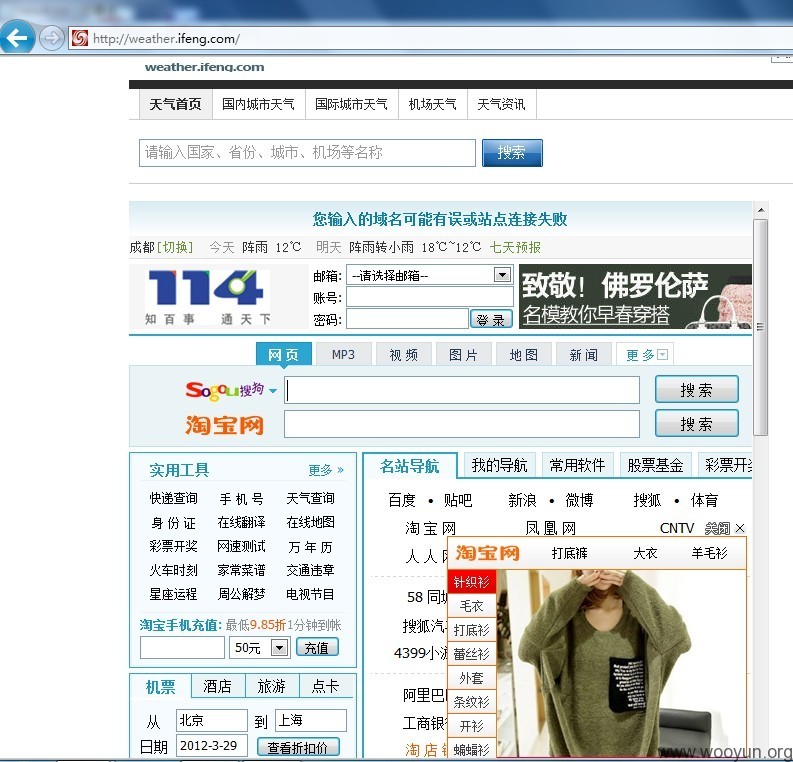The height and width of the screenshot is (762, 793).
Task: Open the 新浪 site link
Action: (x=522, y=500)
